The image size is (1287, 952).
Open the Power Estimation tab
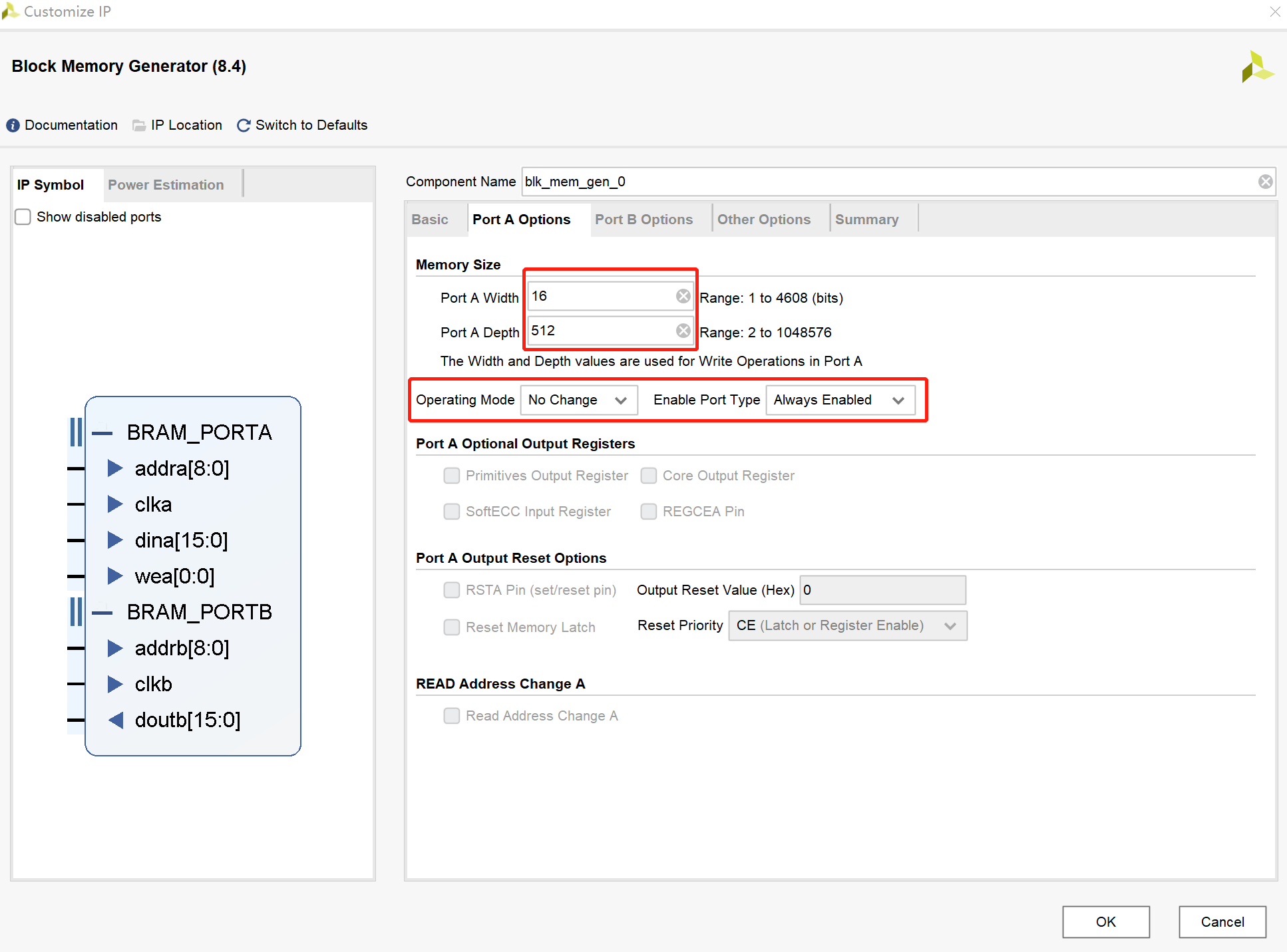(166, 185)
